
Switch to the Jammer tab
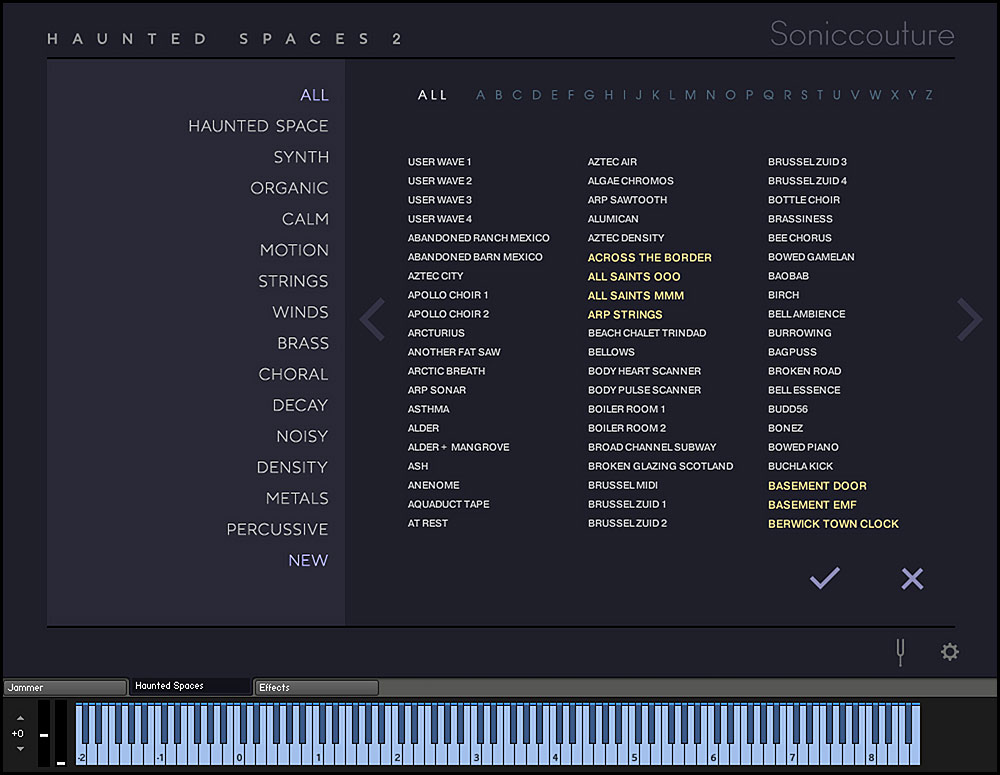65,687
